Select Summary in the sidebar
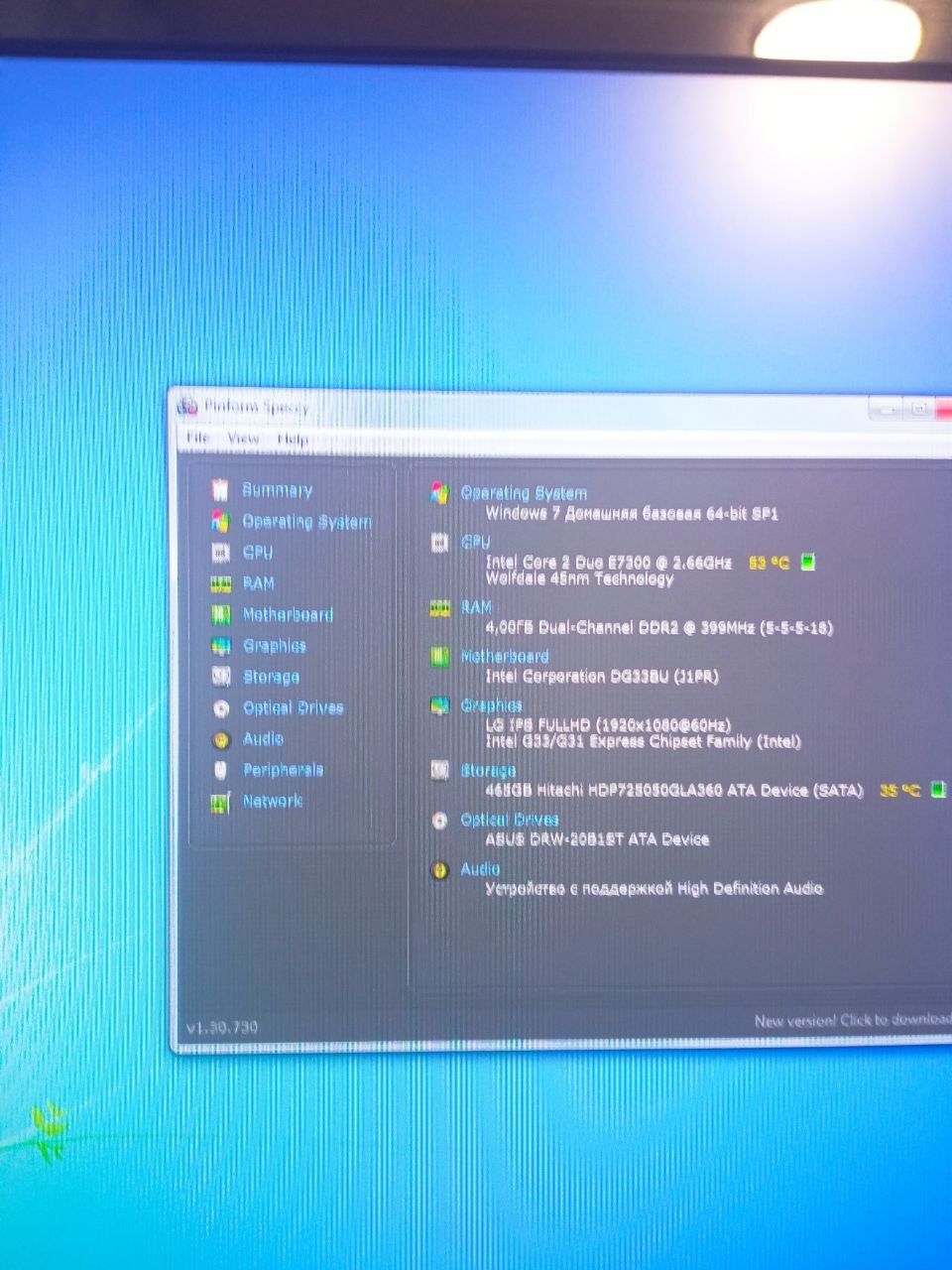The image size is (952, 1270). tap(278, 490)
